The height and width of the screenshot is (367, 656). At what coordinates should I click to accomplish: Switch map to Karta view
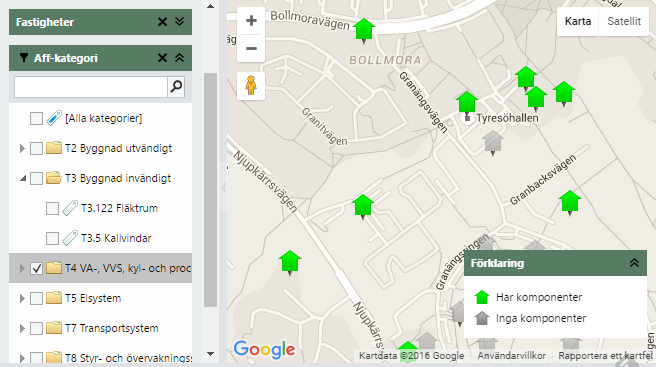(x=578, y=21)
